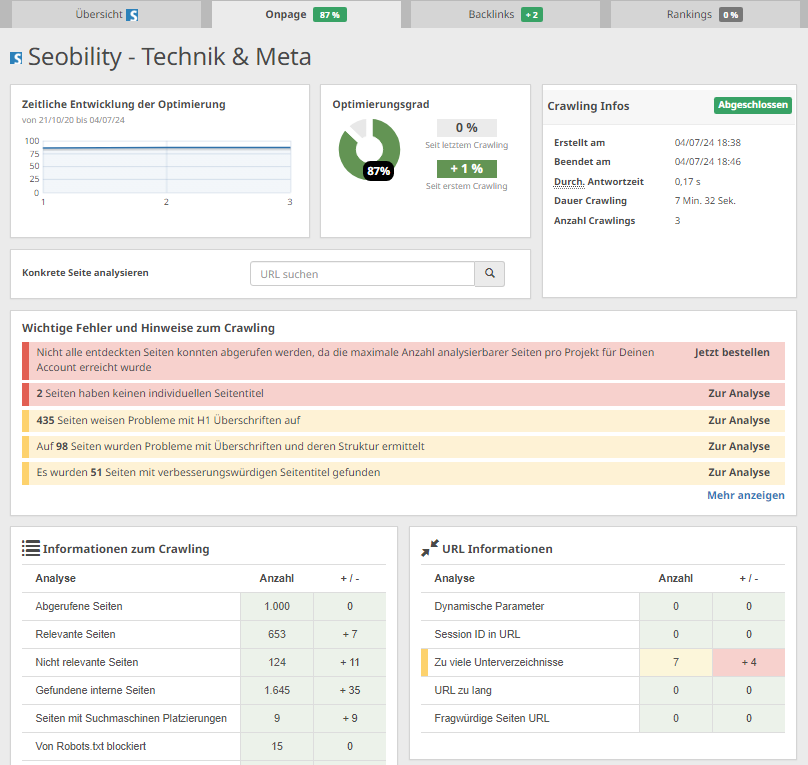Click the arrows icon beside URL Informationen
The width and height of the screenshot is (808, 765).
[x=430, y=548]
